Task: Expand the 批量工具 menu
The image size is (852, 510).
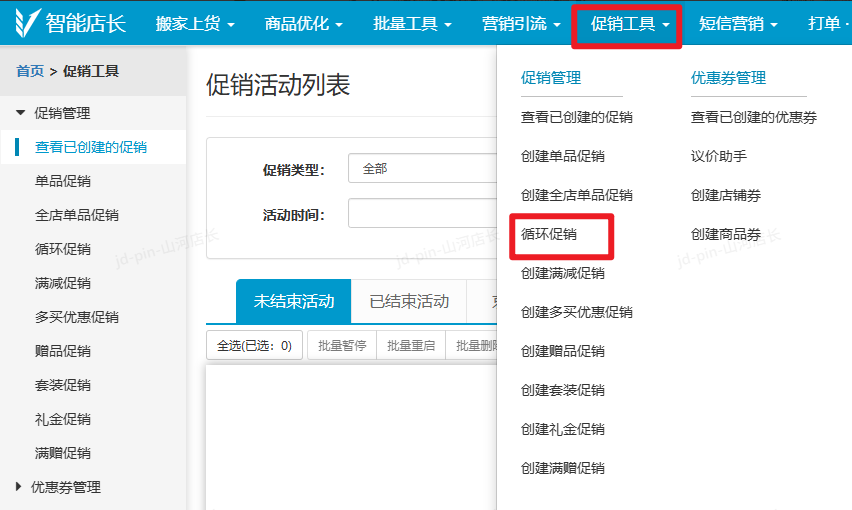Action: click(x=412, y=23)
